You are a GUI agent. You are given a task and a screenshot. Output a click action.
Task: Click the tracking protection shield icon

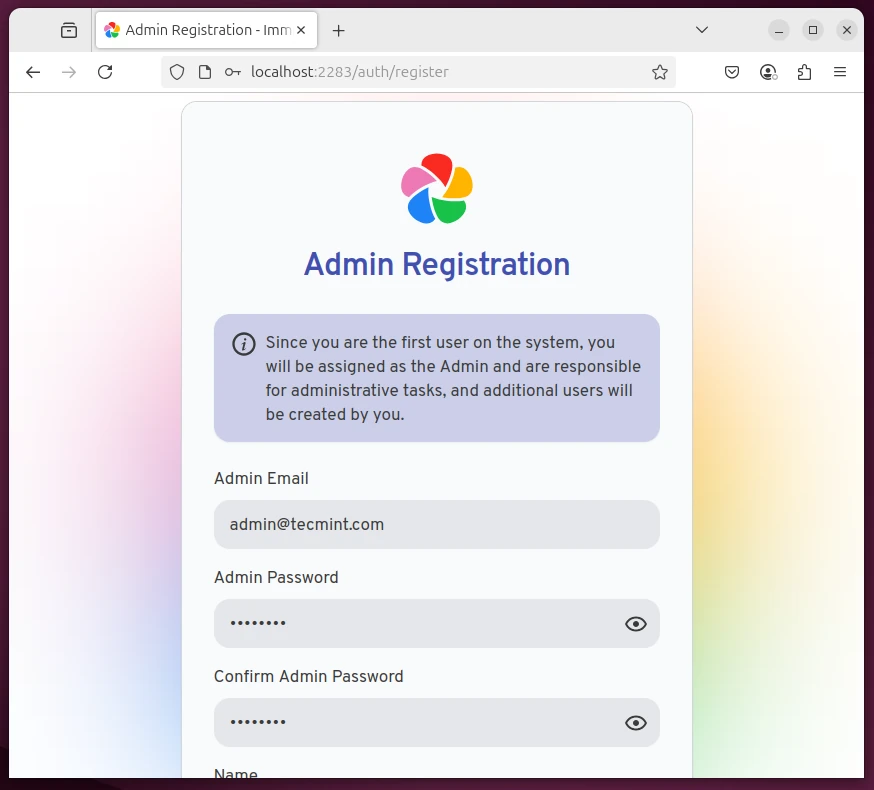[x=177, y=72]
